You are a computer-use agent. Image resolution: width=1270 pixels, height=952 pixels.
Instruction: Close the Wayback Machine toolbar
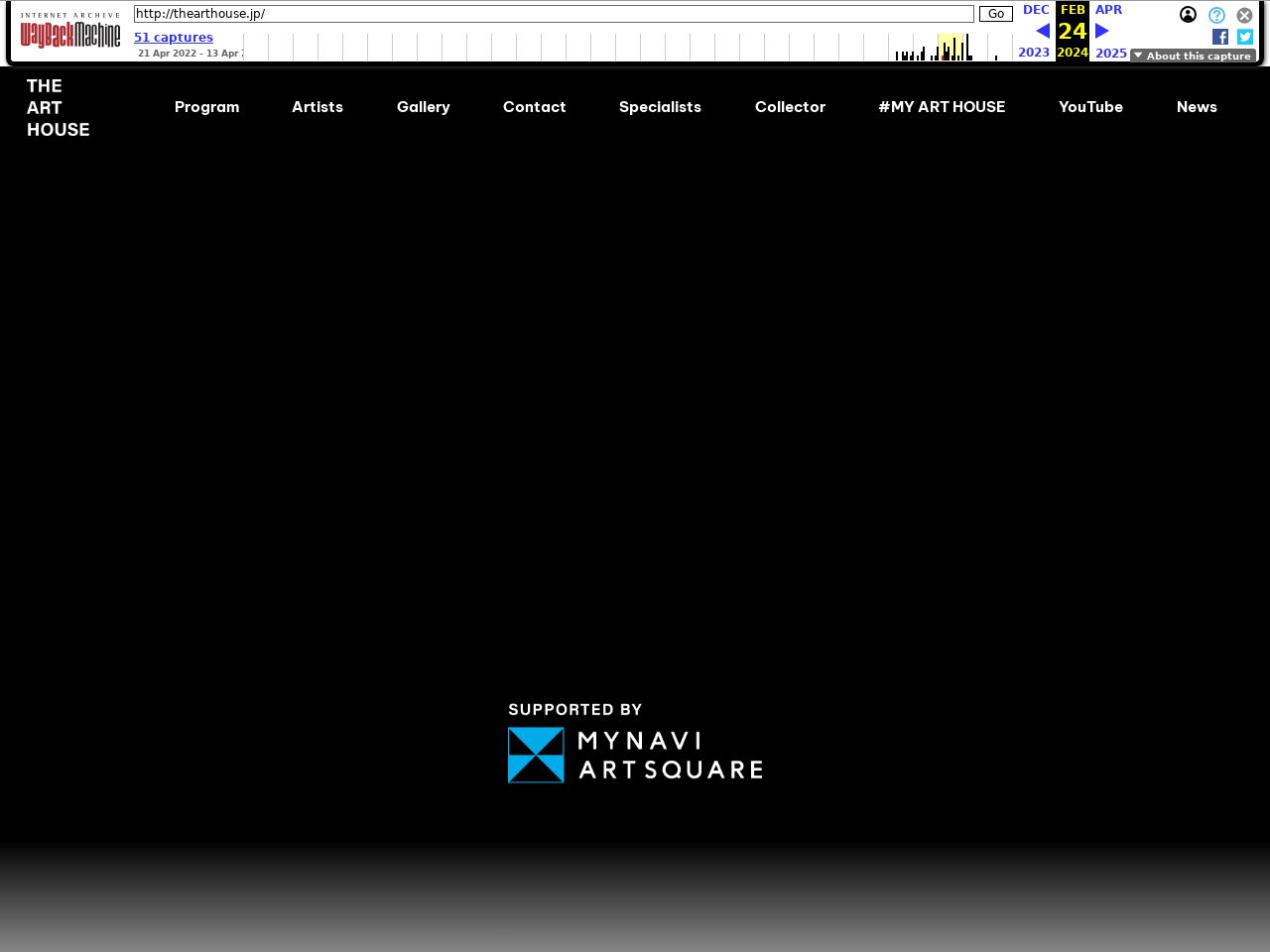(1244, 15)
